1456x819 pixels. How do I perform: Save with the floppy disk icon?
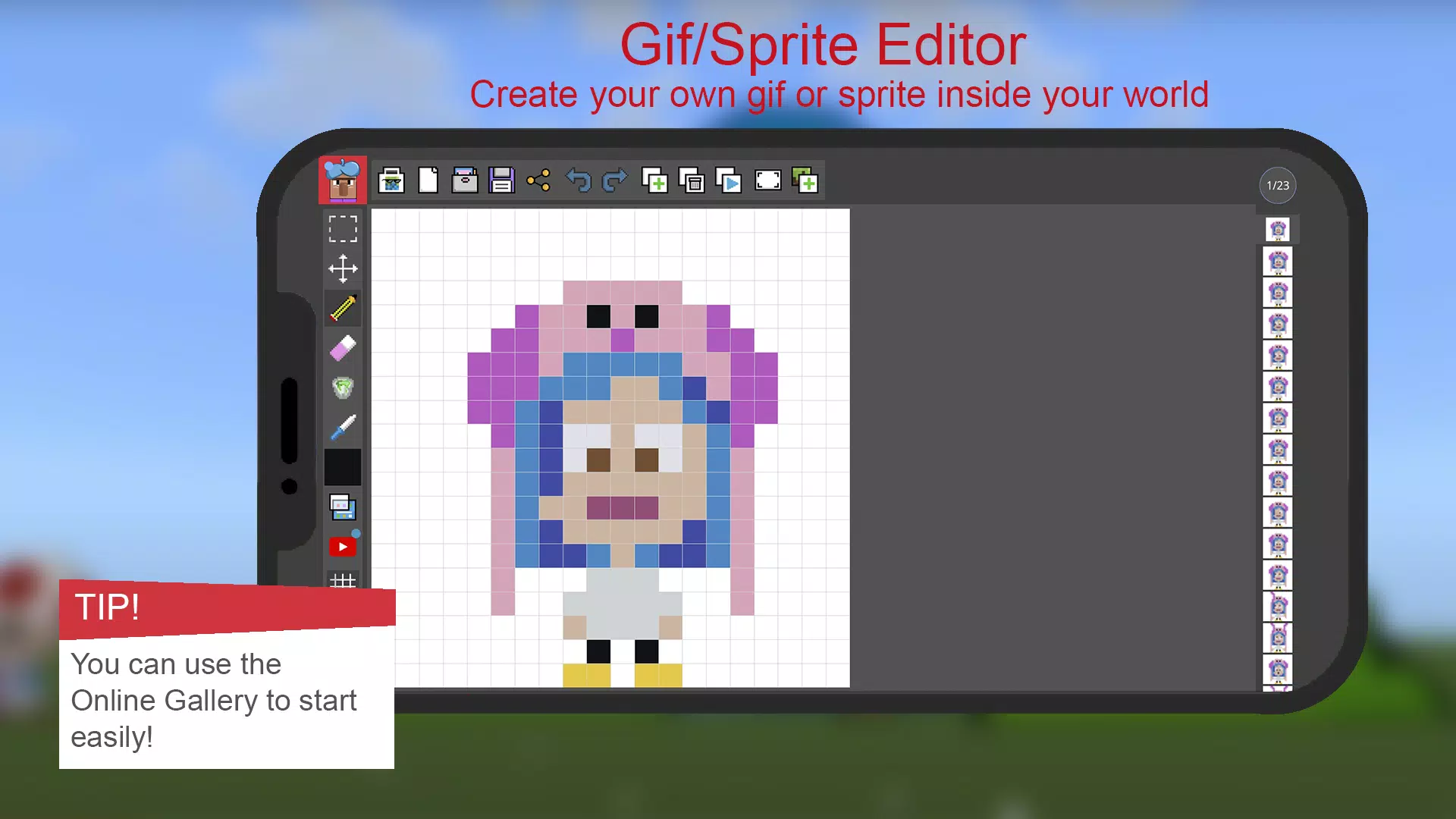coord(501,180)
